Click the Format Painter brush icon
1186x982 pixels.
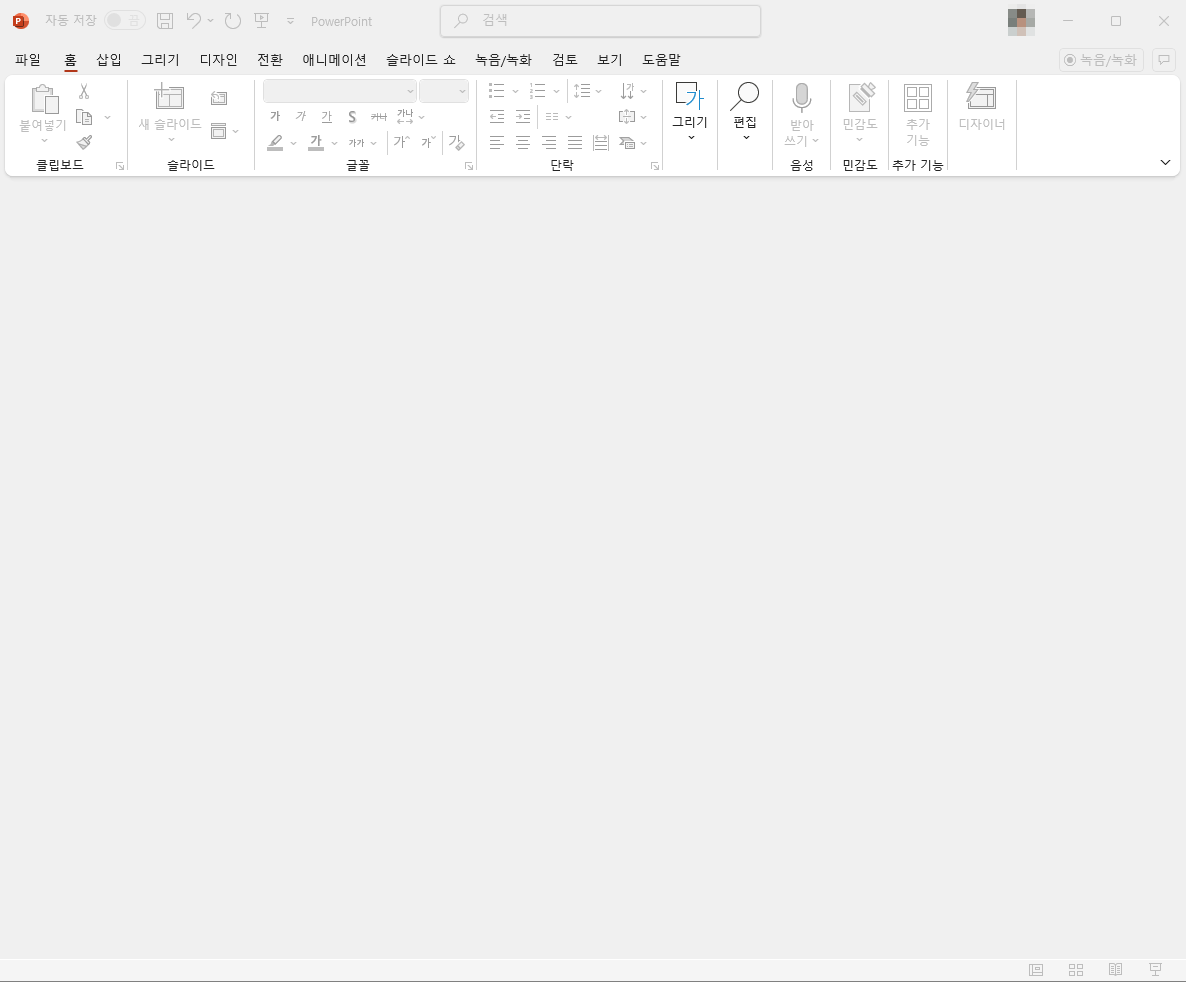(x=85, y=142)
